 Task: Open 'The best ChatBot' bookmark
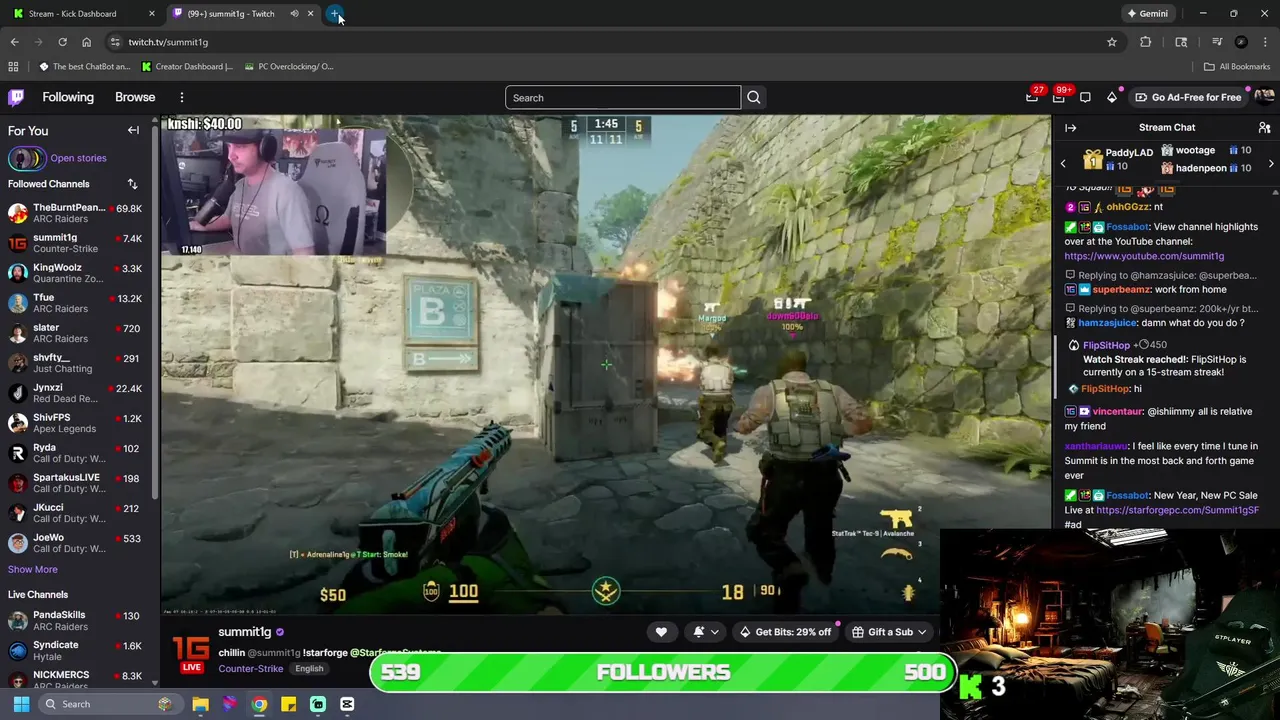pyautogui.click(x=85, y=67)
